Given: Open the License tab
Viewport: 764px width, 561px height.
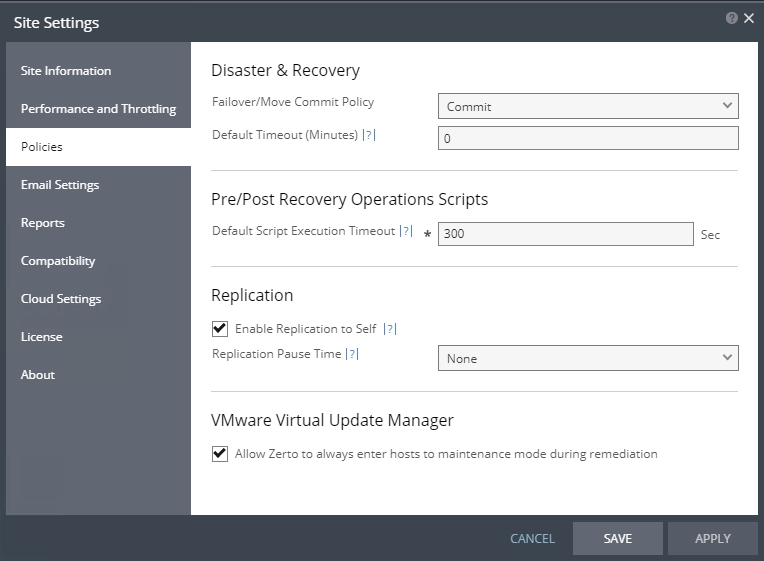Looking at the screenshot, I should click(98, 337).
